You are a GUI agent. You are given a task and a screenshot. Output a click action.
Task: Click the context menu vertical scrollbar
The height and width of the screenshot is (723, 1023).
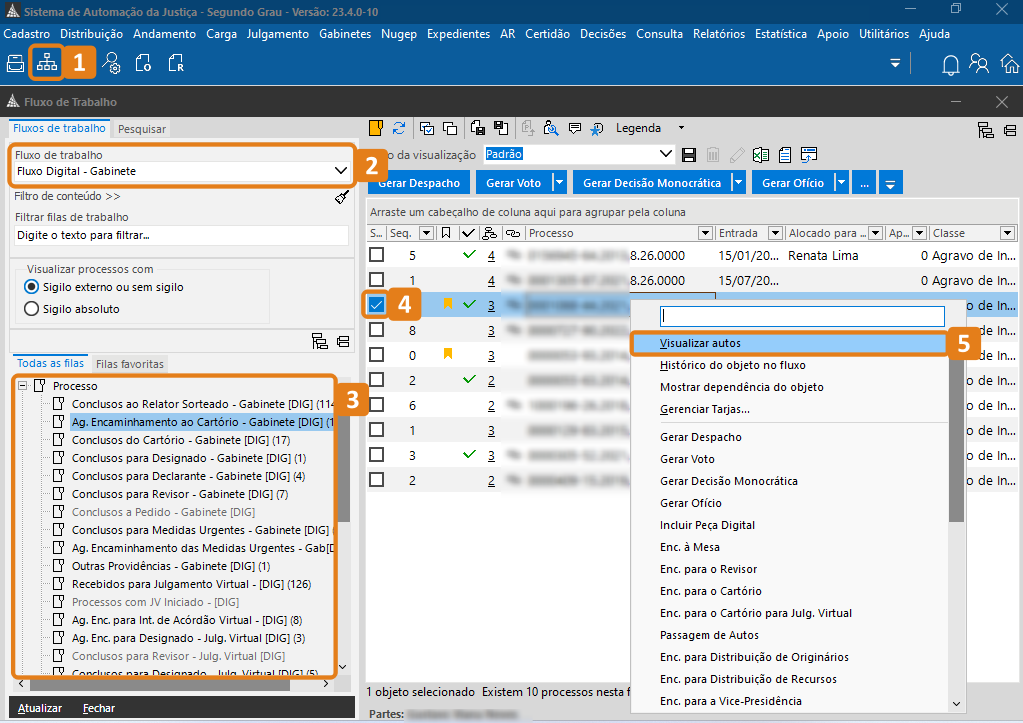click(x=956, y=450)
